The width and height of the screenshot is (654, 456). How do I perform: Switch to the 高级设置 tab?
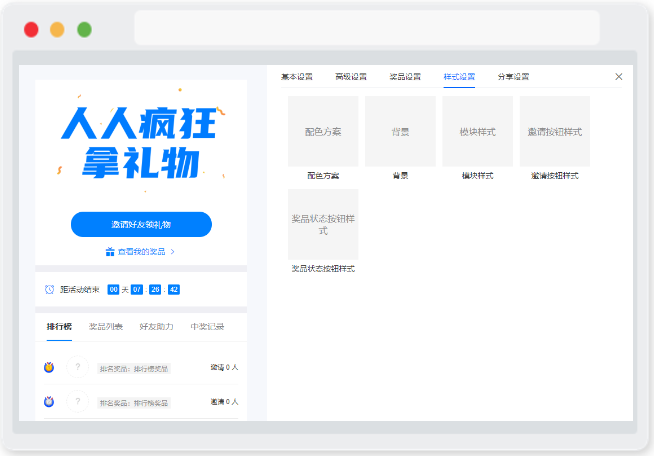[x=351, y=77]
